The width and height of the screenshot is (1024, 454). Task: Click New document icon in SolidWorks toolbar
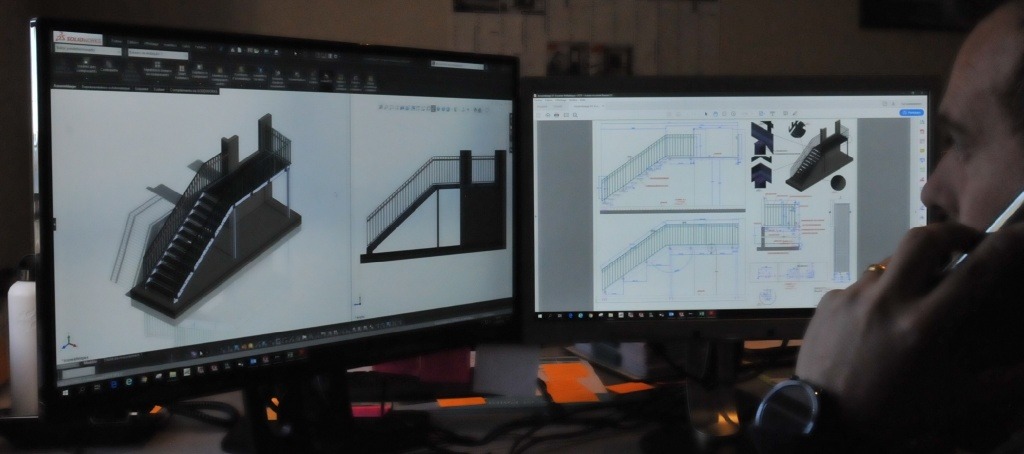pos(240,50)
